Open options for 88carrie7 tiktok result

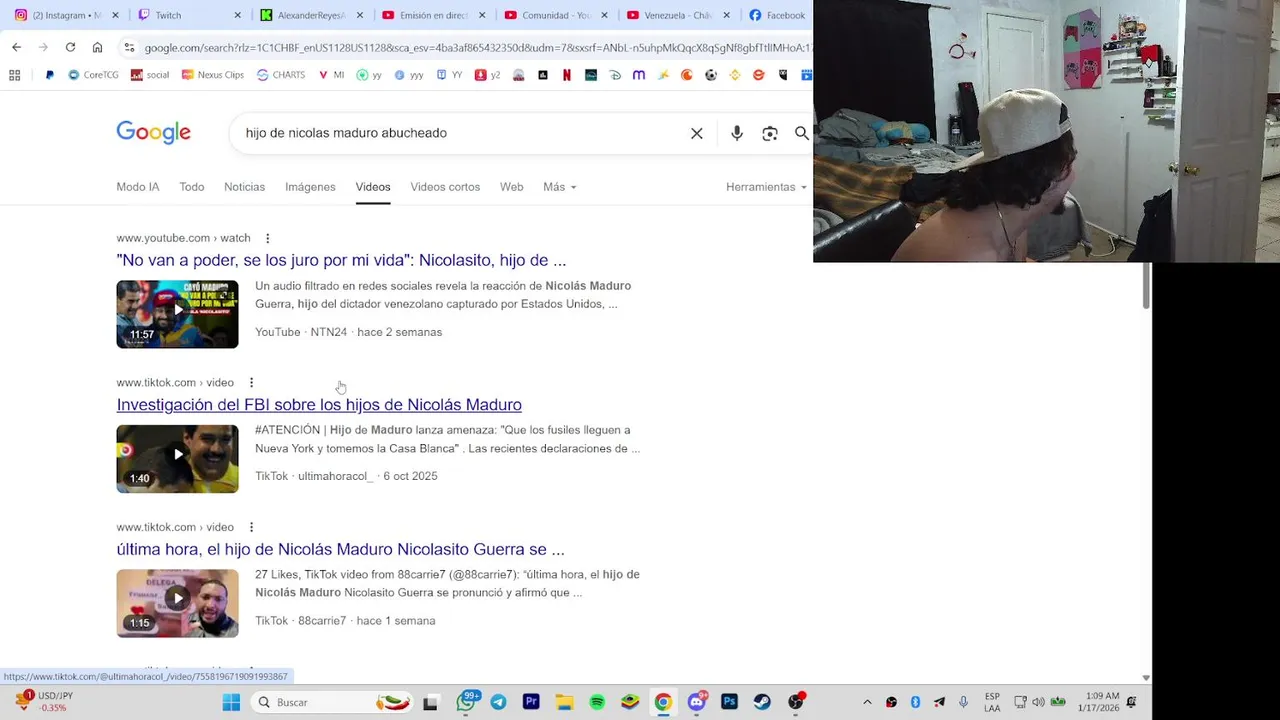point(251,527)
